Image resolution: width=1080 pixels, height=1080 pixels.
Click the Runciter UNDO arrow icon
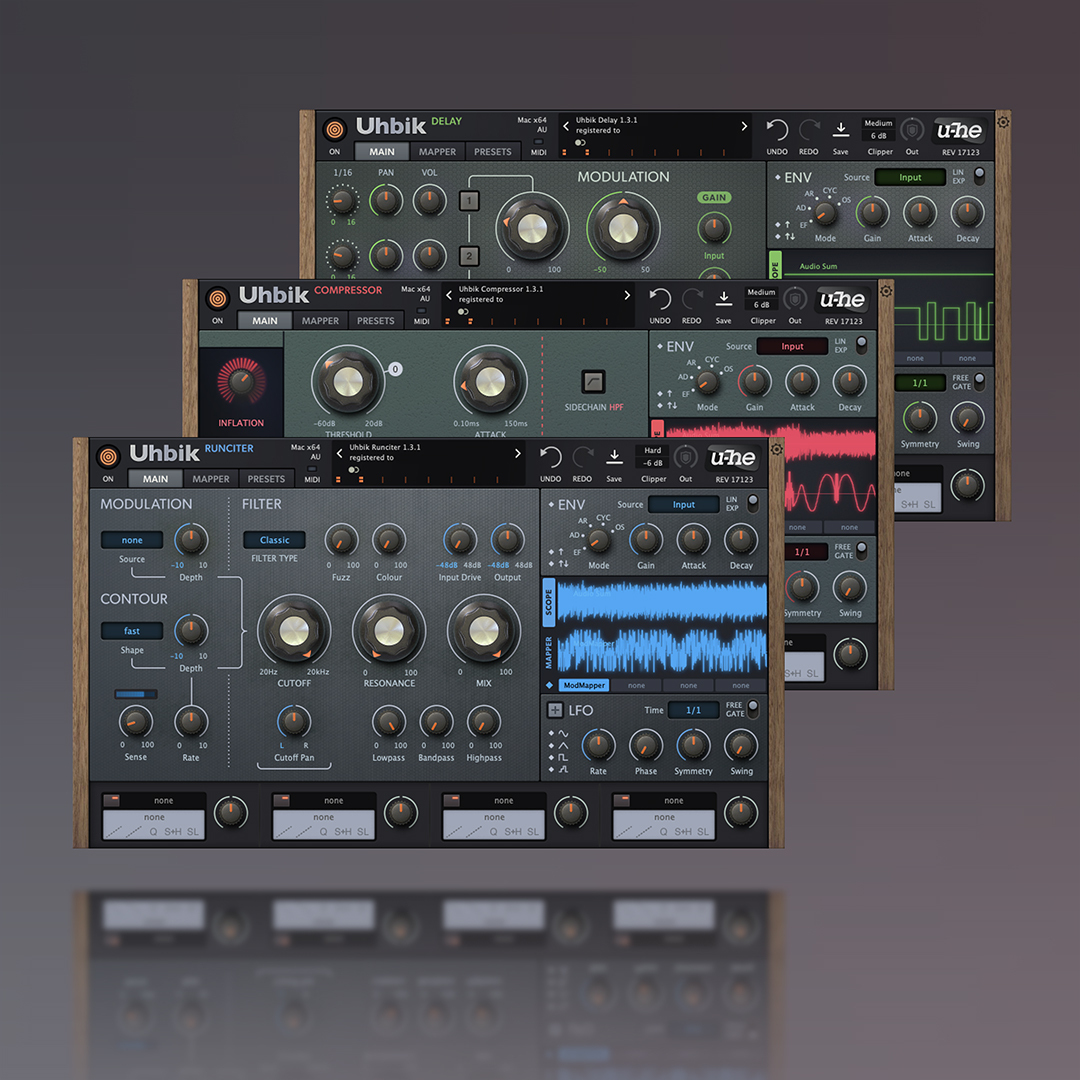550,457
